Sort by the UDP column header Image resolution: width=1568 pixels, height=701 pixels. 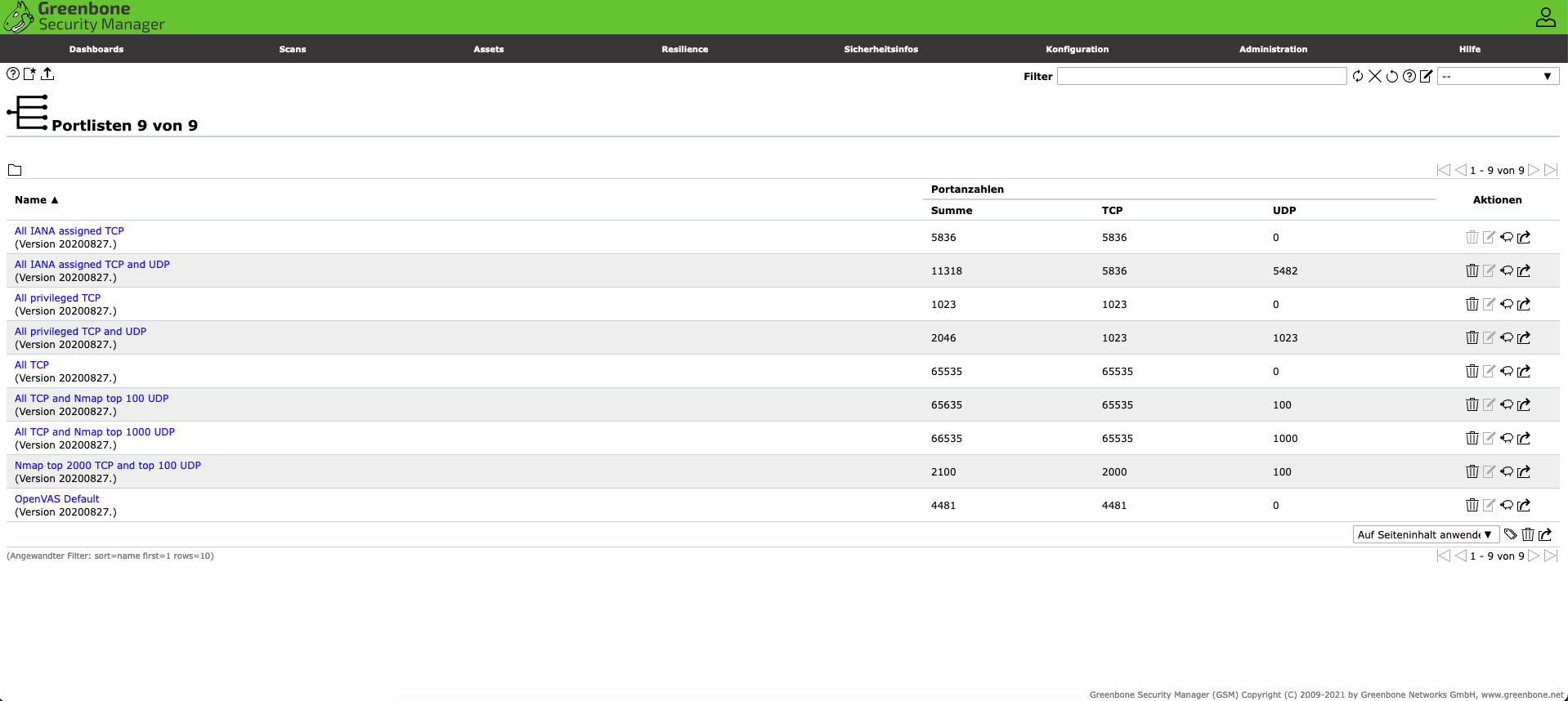tap(1284, 211)
